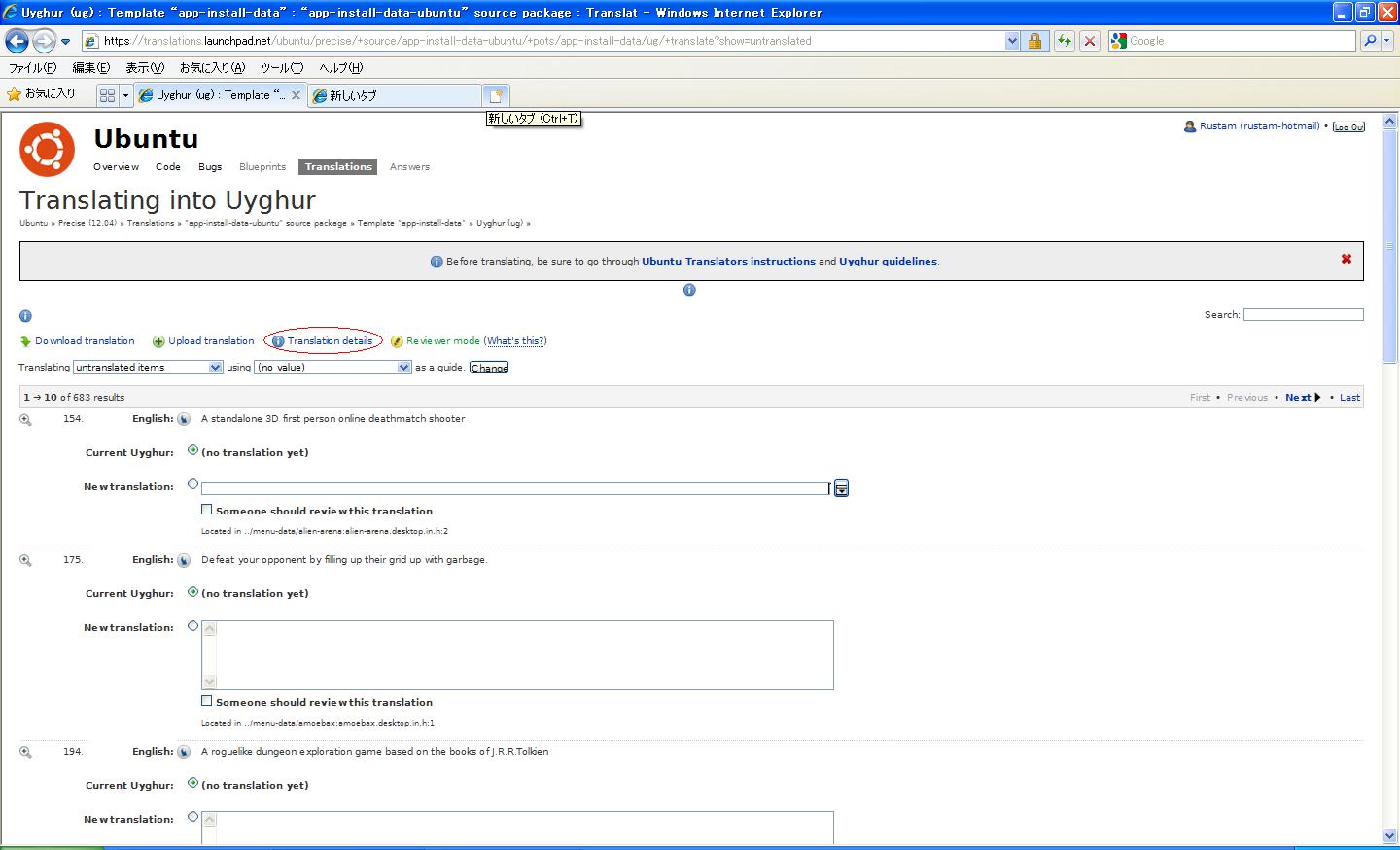Close the Uyghur (ug) tab

click(297, 95)
